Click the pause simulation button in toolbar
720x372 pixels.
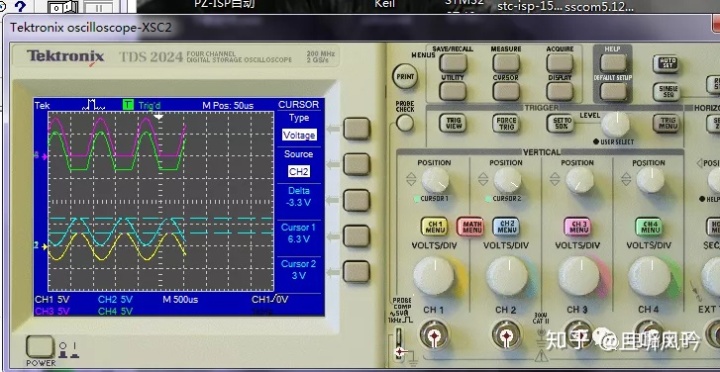point(99,7)
